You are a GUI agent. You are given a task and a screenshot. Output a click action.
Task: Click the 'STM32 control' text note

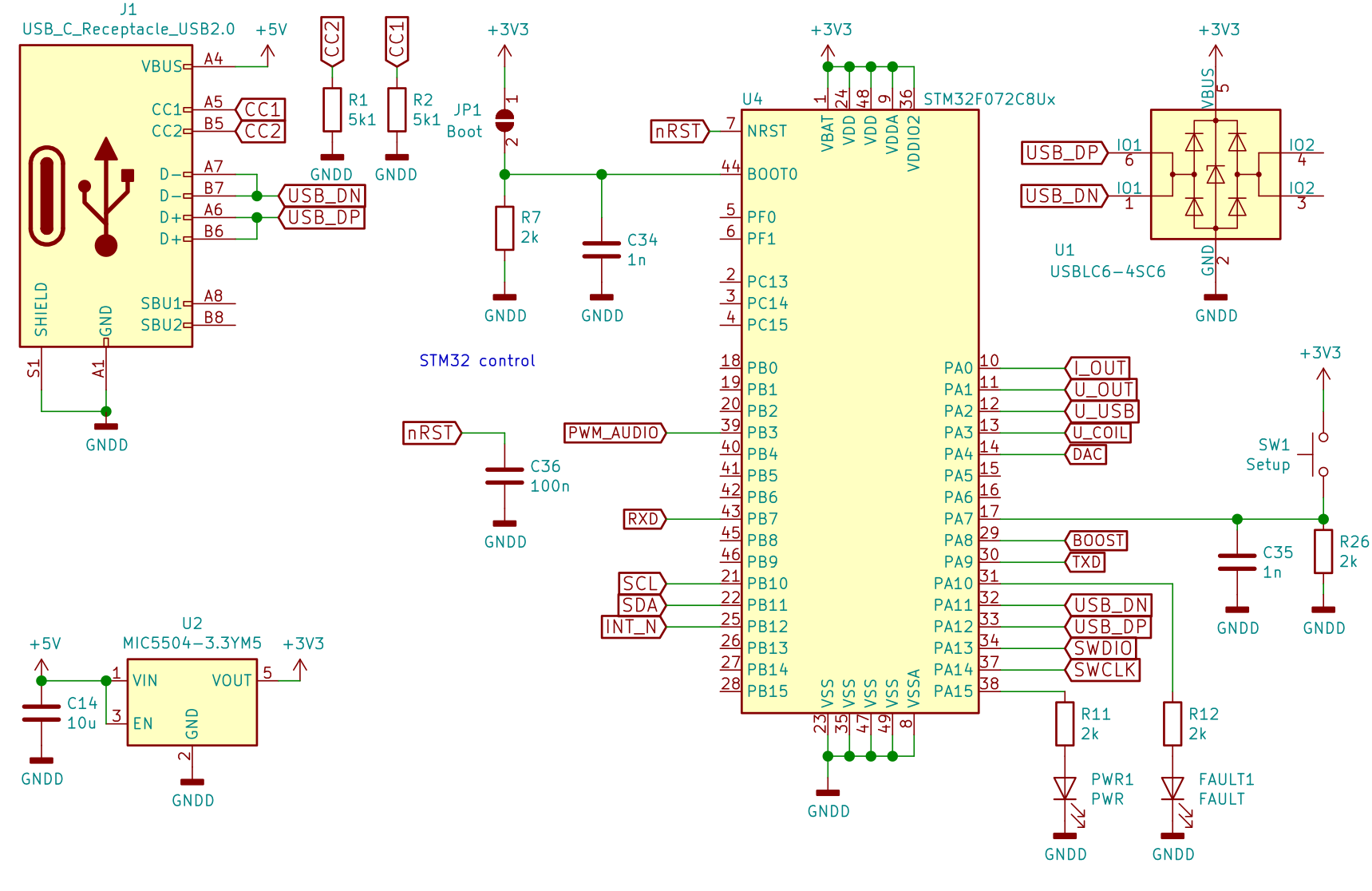pos(477,361)
